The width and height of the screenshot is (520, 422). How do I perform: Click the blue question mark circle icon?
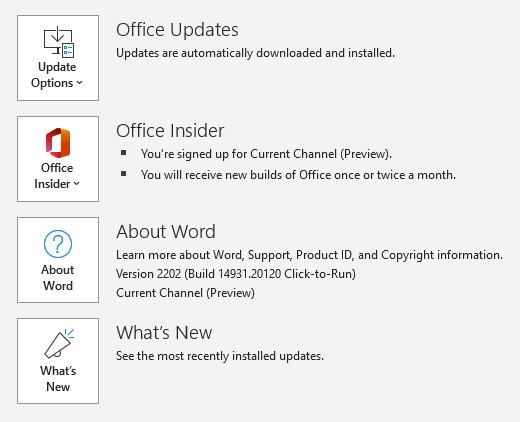(x=58, y=244)
